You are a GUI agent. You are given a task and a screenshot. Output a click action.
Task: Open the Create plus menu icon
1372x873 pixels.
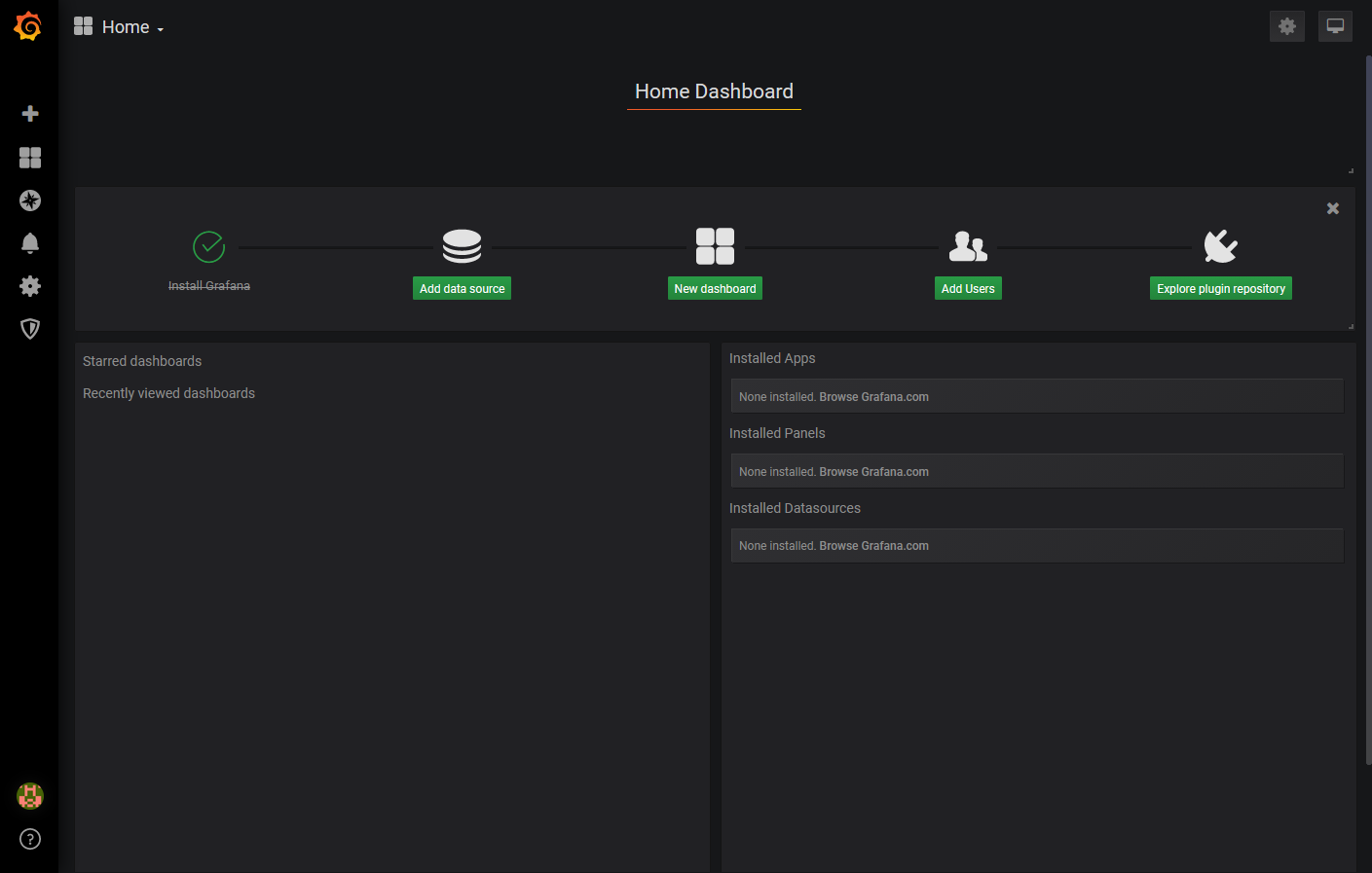click(x=30, y=114)
